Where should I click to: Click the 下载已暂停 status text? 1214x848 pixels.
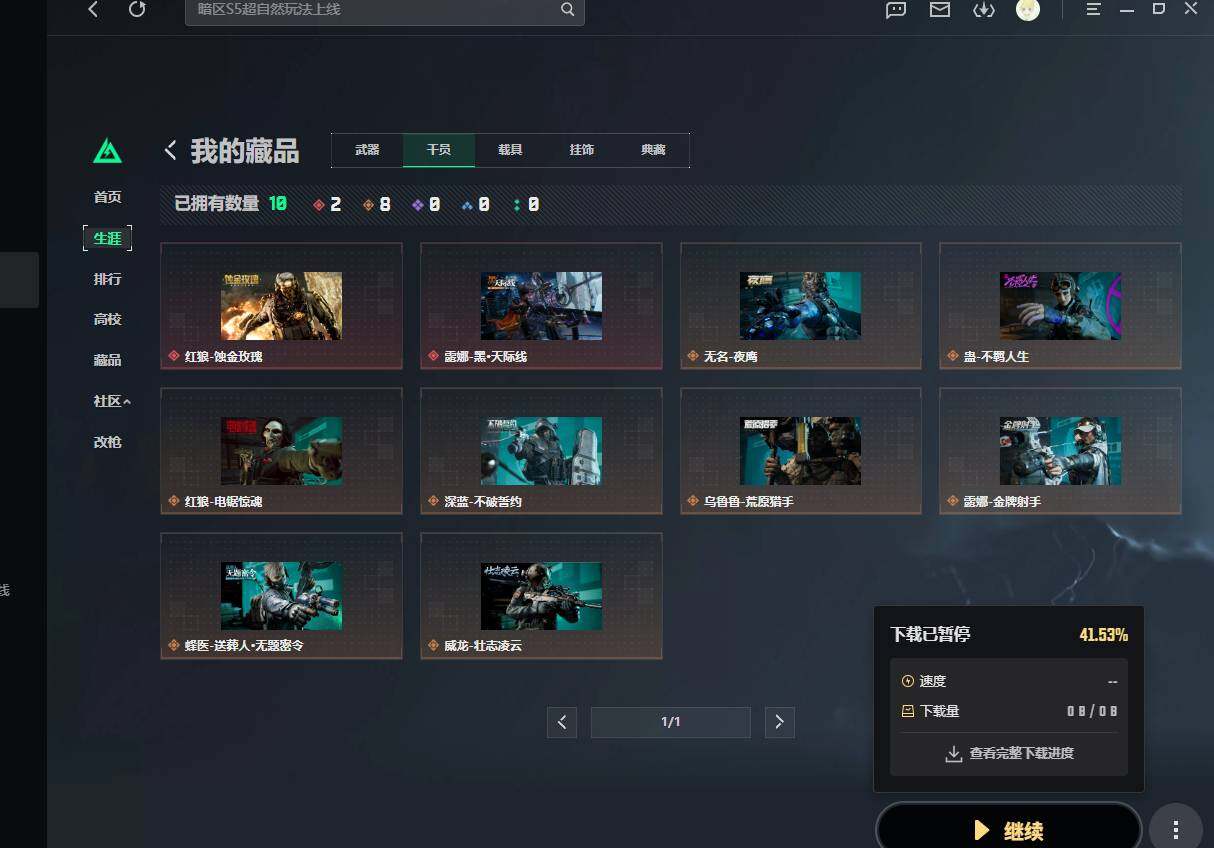coord(930,634)
